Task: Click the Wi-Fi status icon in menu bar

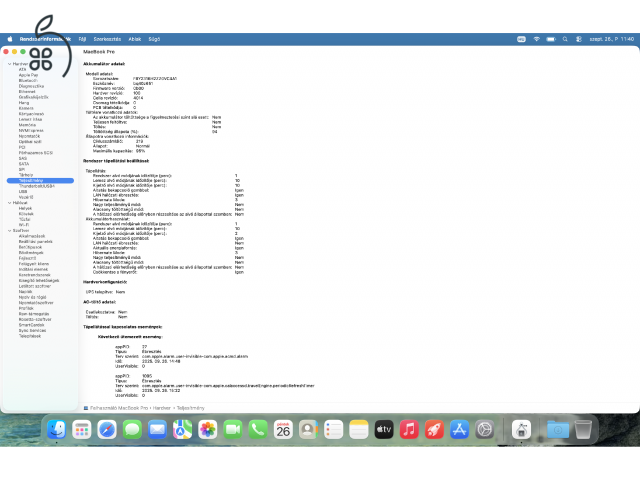Action: coord(536,39)
